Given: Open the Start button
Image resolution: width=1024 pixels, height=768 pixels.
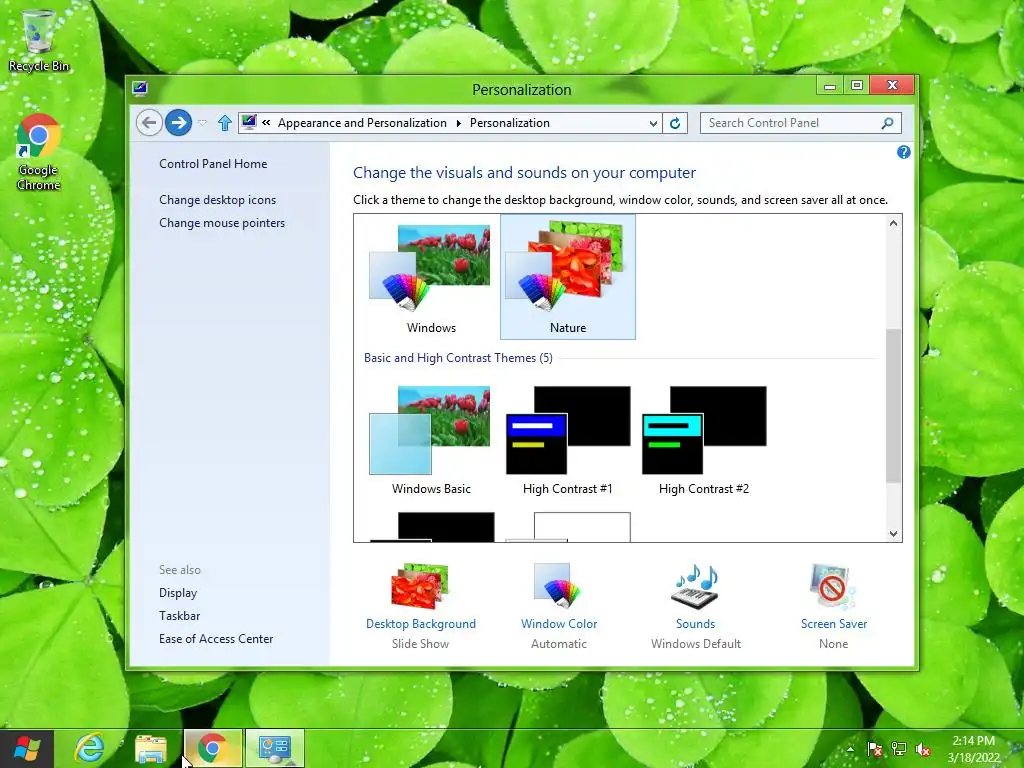Looking at the screenshot, I should pos(26,748).
